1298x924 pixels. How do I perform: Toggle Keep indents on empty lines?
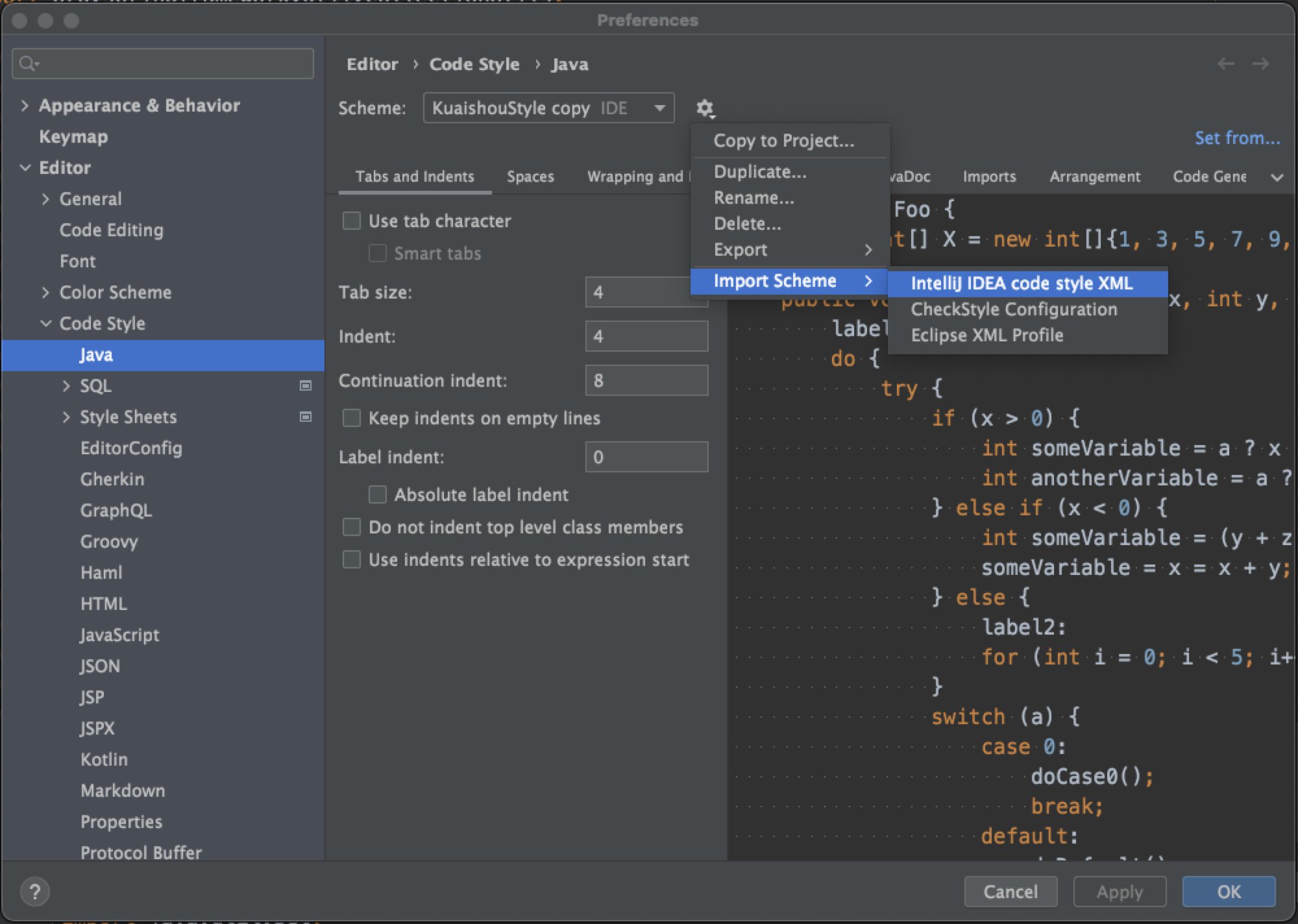(x=352, y=419)
